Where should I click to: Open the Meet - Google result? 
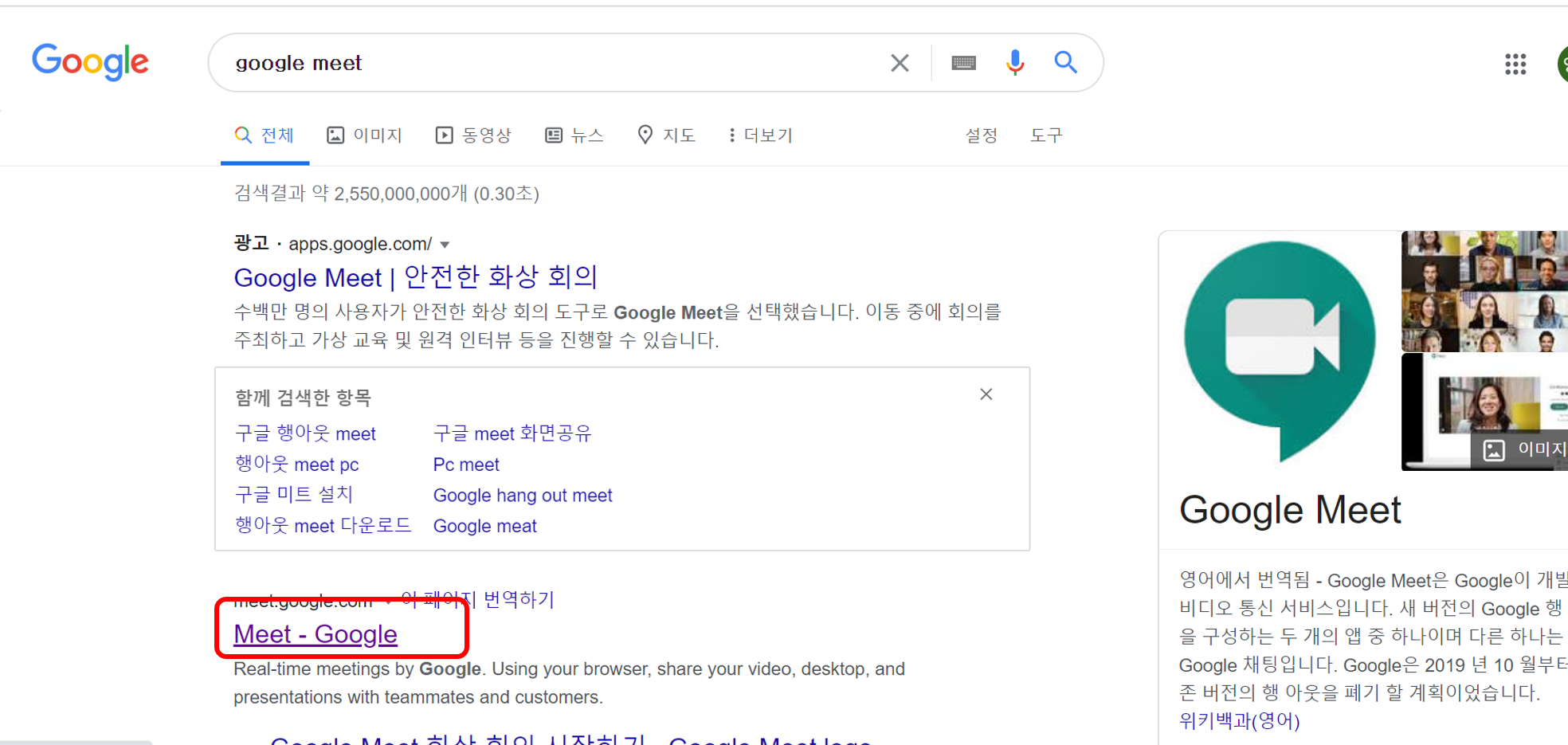click(316, 634)
